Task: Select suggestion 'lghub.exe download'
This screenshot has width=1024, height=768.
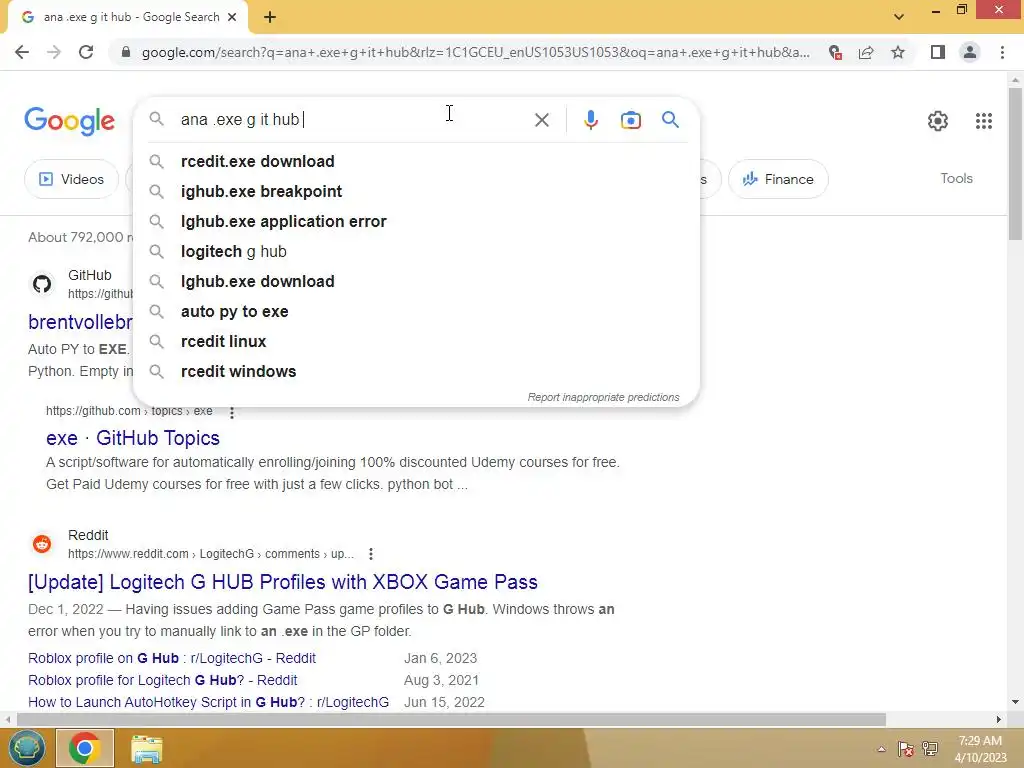Action: coord(416,281)
